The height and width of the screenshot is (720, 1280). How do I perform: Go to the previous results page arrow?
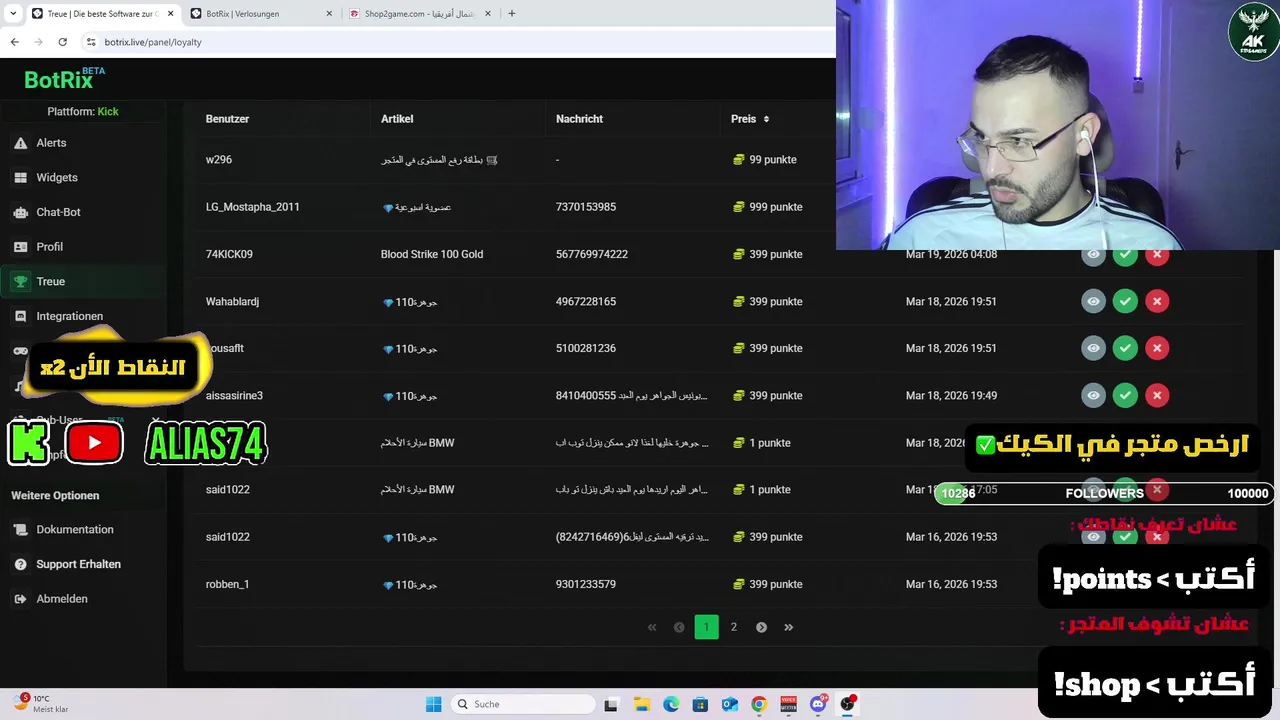679,627
